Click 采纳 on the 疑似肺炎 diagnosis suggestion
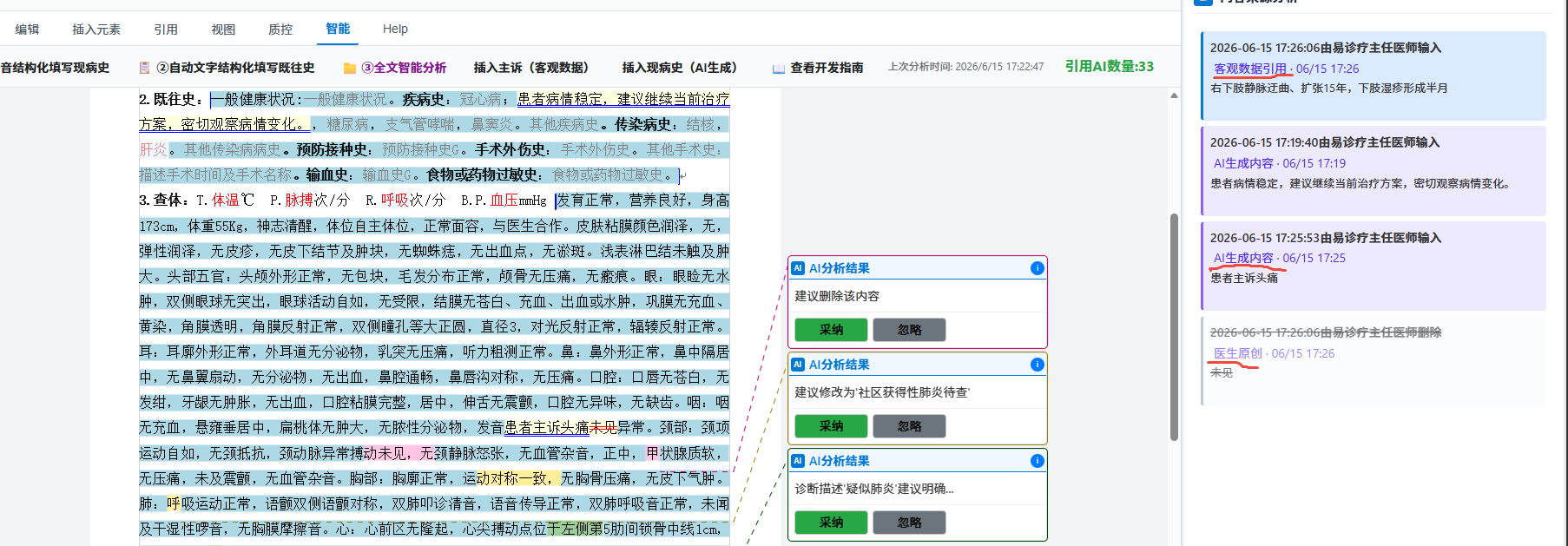 831,523
